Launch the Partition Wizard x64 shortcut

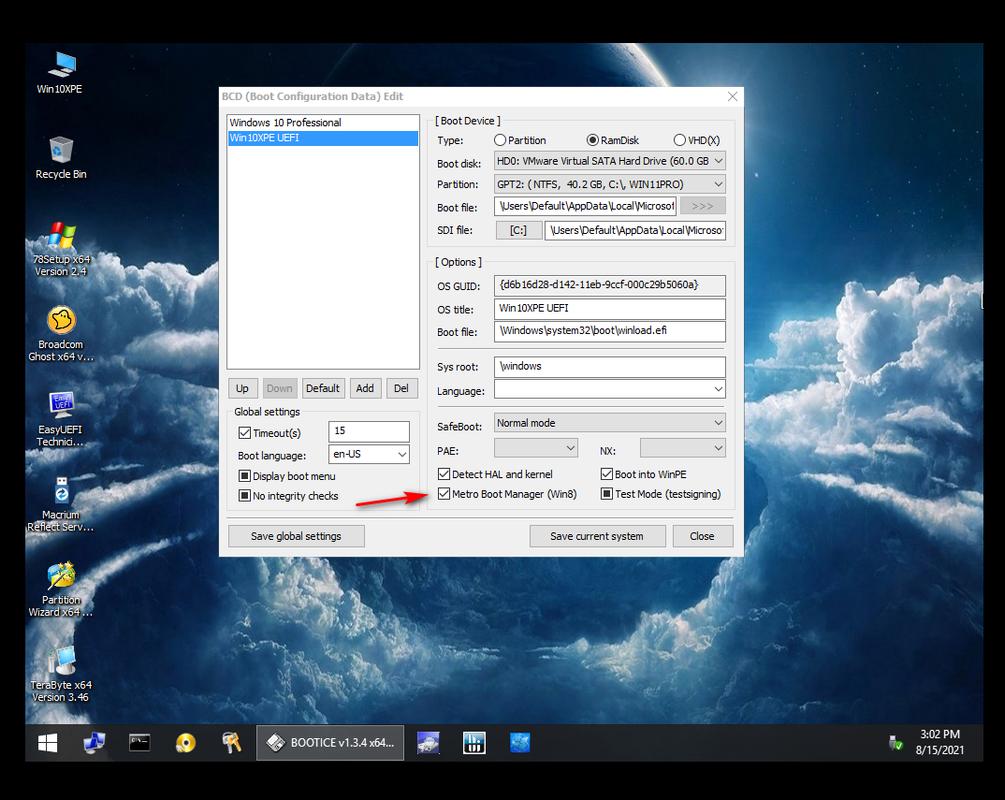click(x=61, y=589)
